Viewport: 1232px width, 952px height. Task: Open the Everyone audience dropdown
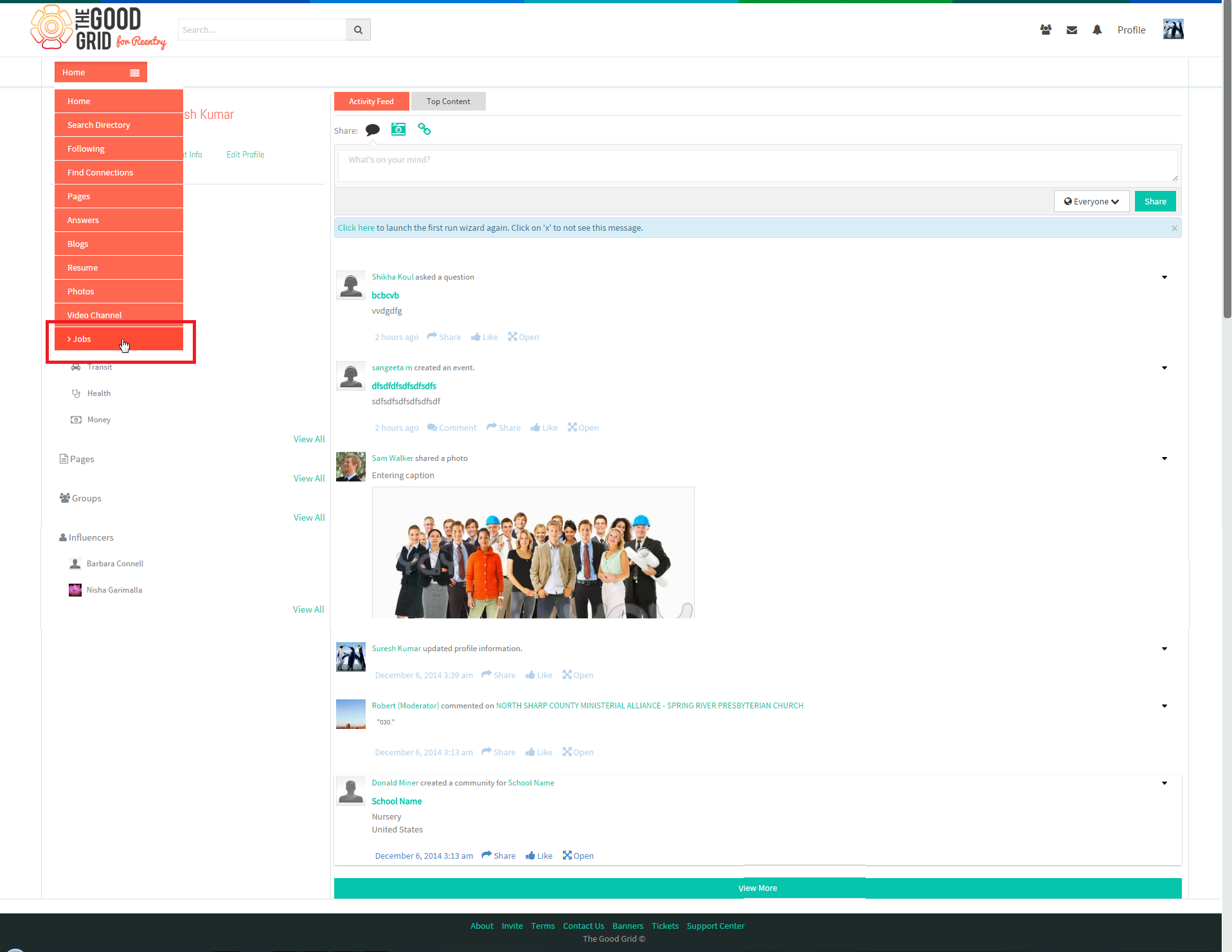coord(1091,201)
